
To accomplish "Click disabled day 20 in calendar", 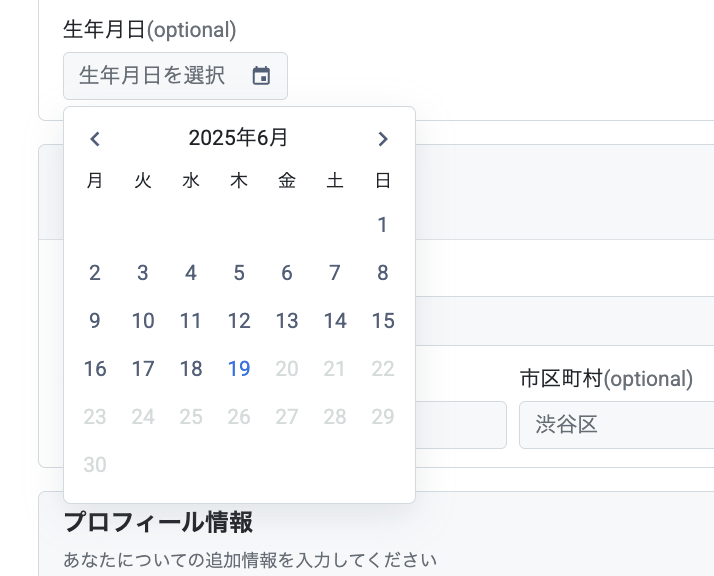I will point(287,368).
